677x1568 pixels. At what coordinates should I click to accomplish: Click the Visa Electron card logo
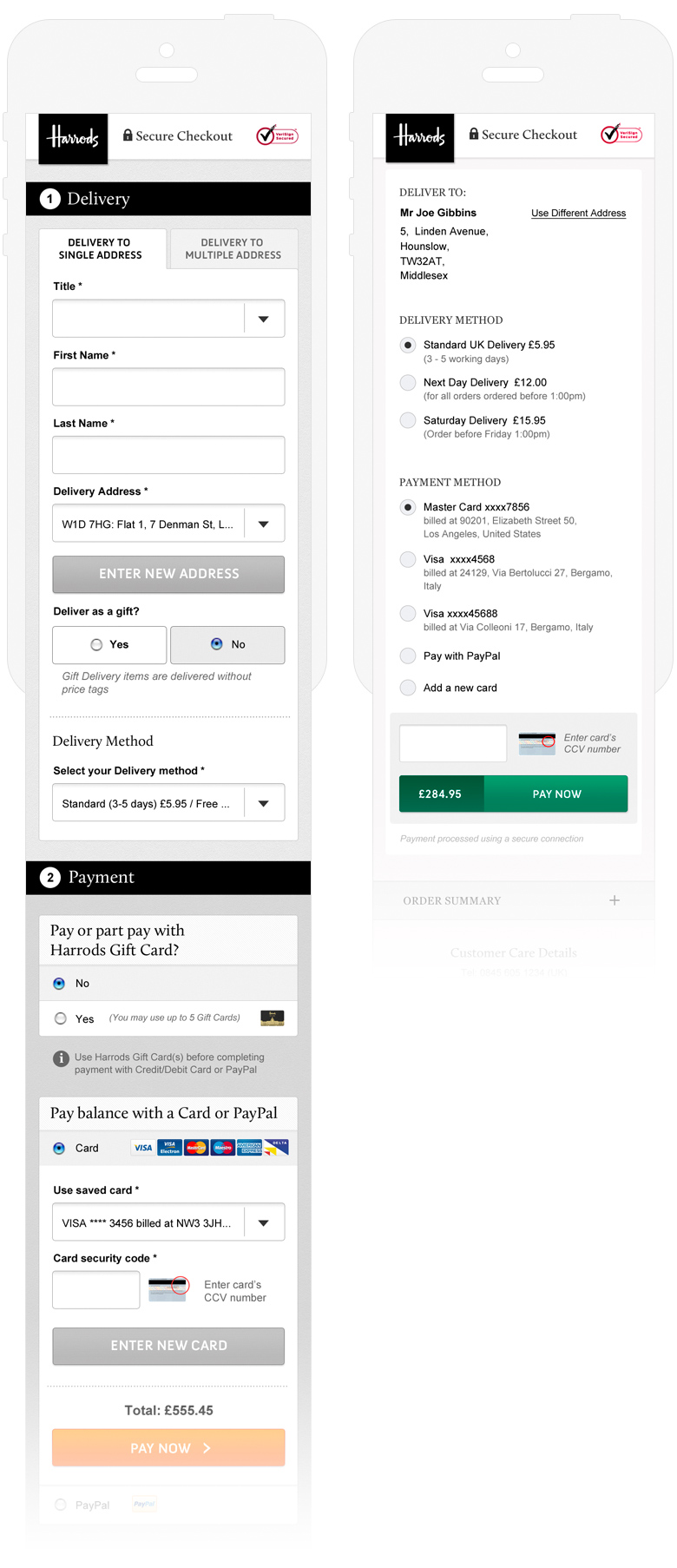pyautogui.click(x=170, y=1148)
